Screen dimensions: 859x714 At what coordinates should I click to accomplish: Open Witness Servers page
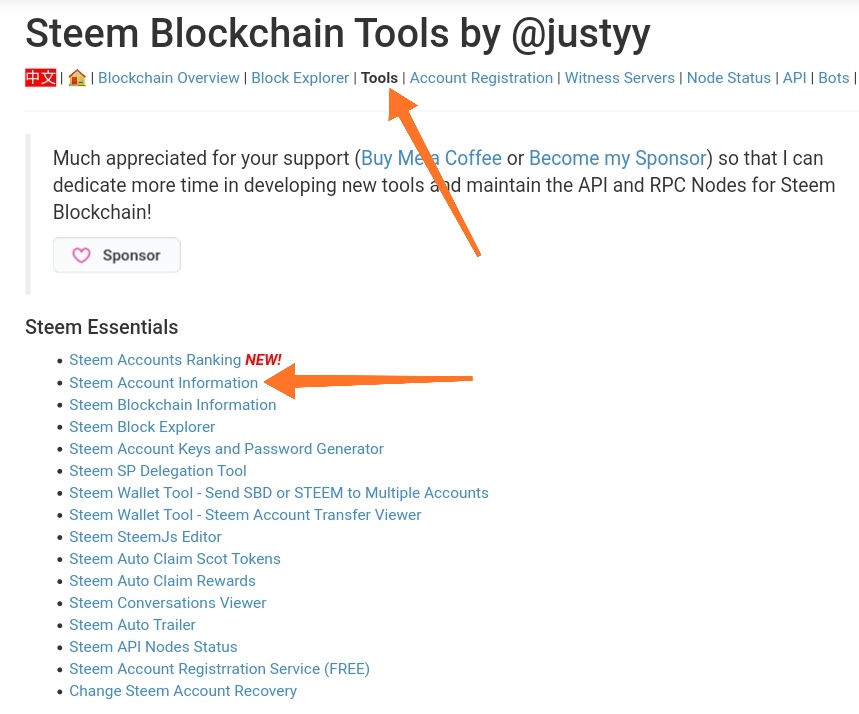pyautogui.click(x=619, y=78)
